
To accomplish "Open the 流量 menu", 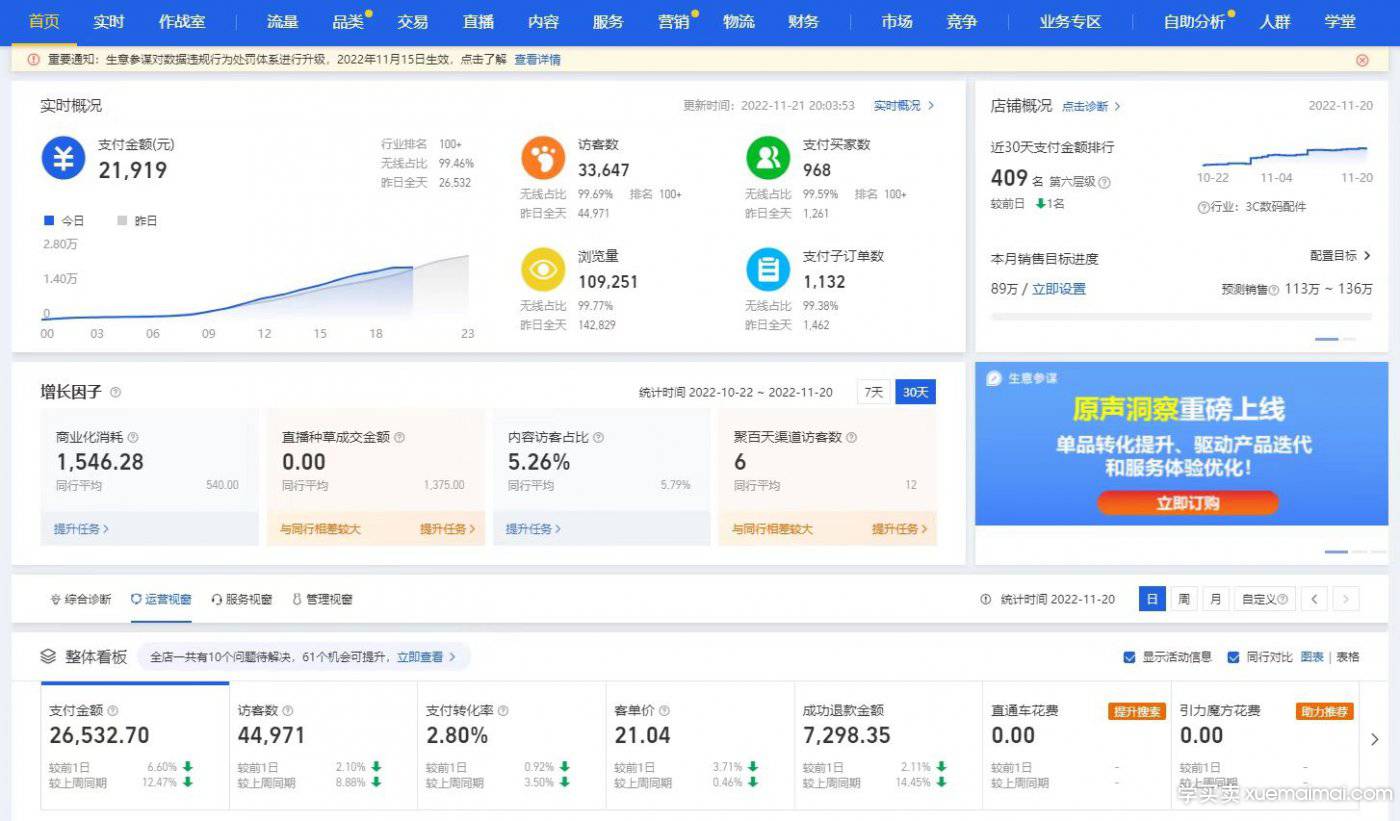I will [x=282, y=21].
